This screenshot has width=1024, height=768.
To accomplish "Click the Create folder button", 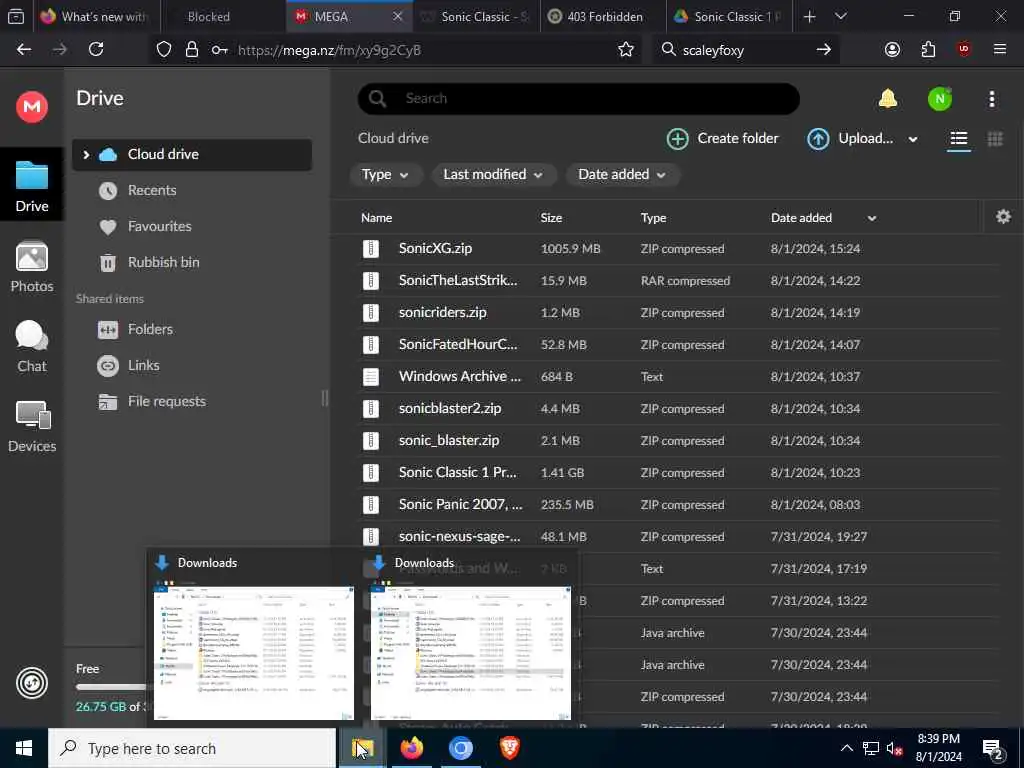I will [722, 138].
